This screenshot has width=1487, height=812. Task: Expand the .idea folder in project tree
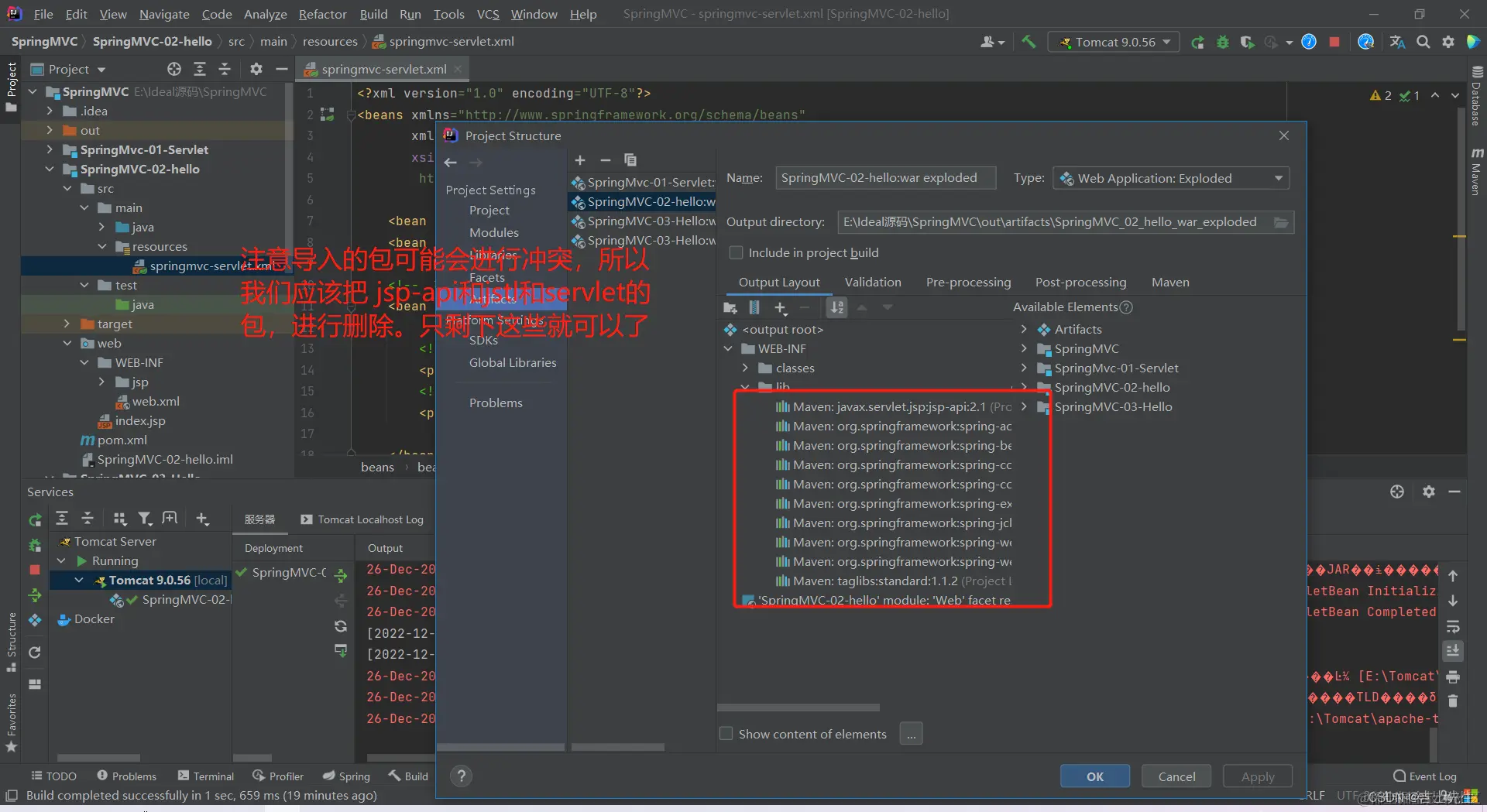coord(50,111)
